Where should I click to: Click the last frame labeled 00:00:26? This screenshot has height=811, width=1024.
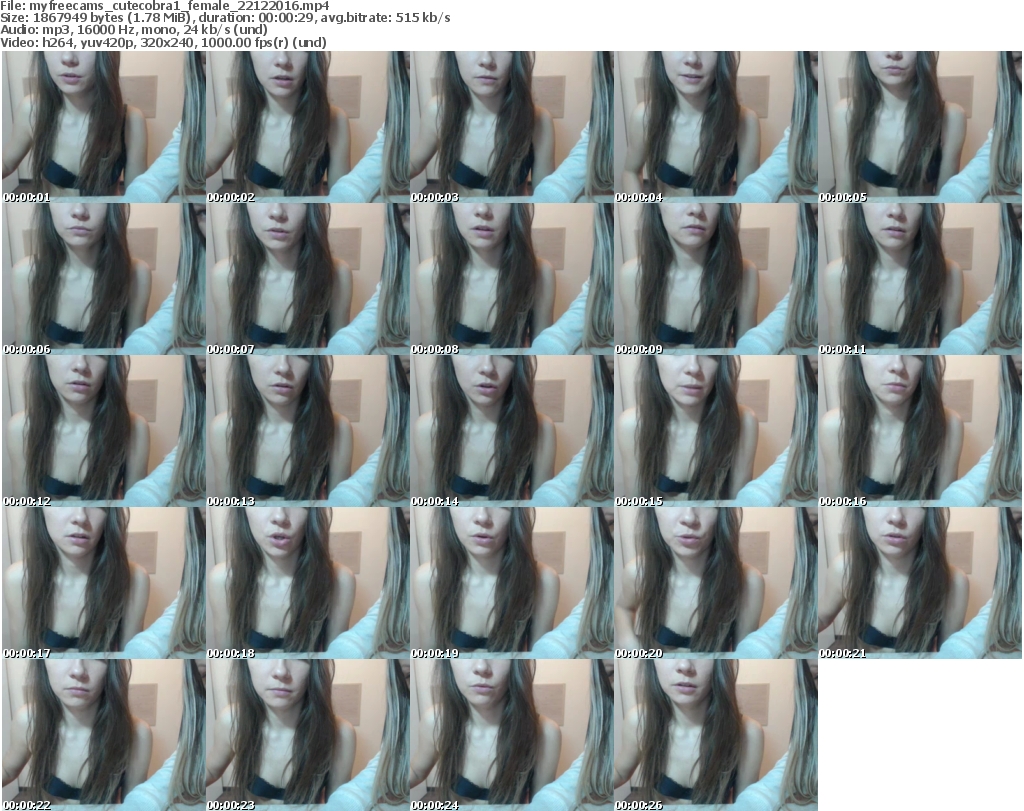tap(715, 735)
